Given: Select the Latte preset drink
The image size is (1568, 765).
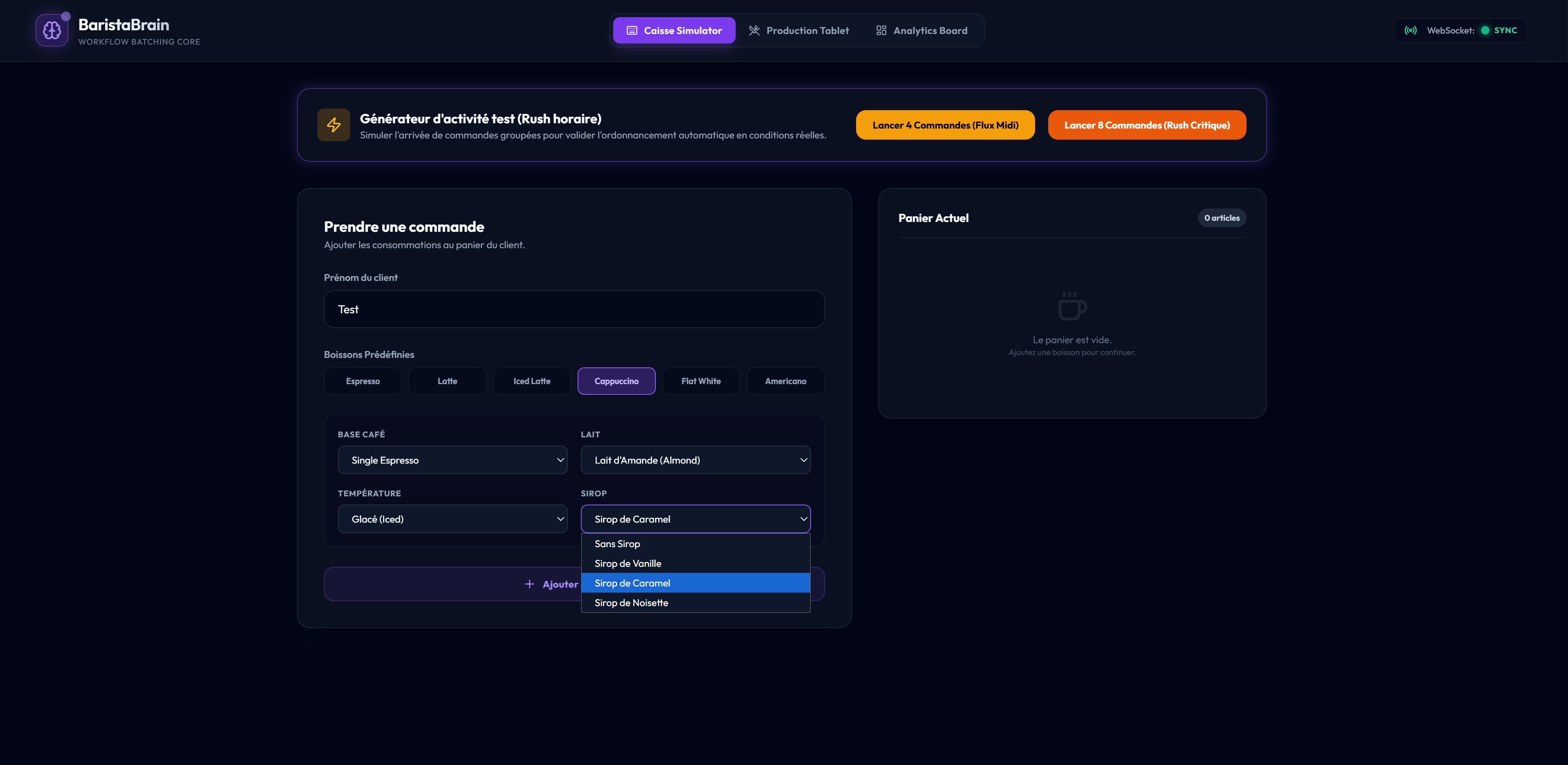Looking at the screenshot, I should 447,381.
